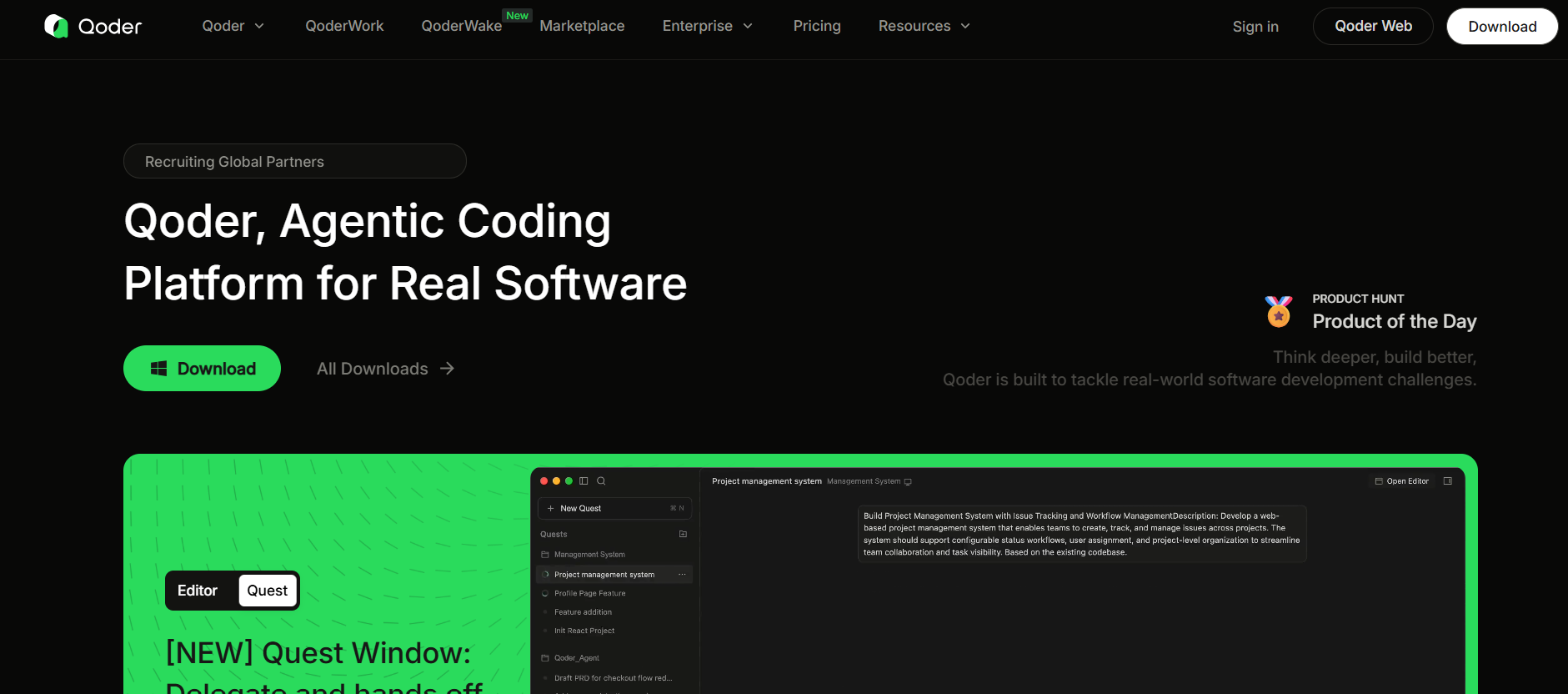Open Qoder Web

click(1373, 26)
